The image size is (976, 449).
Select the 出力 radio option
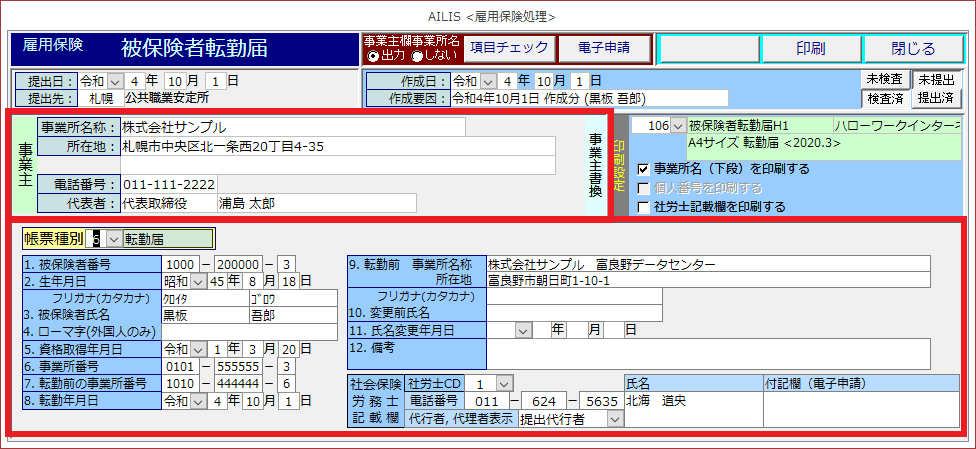click(x=373, y=56)
